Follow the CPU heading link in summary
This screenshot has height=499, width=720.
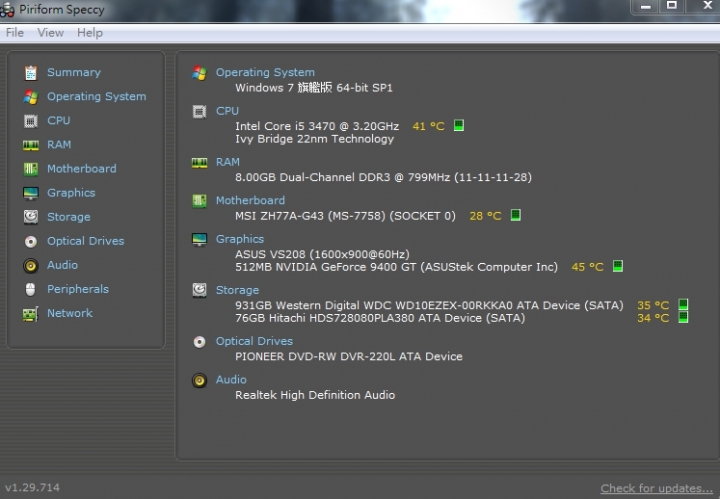tap(227, 111)
